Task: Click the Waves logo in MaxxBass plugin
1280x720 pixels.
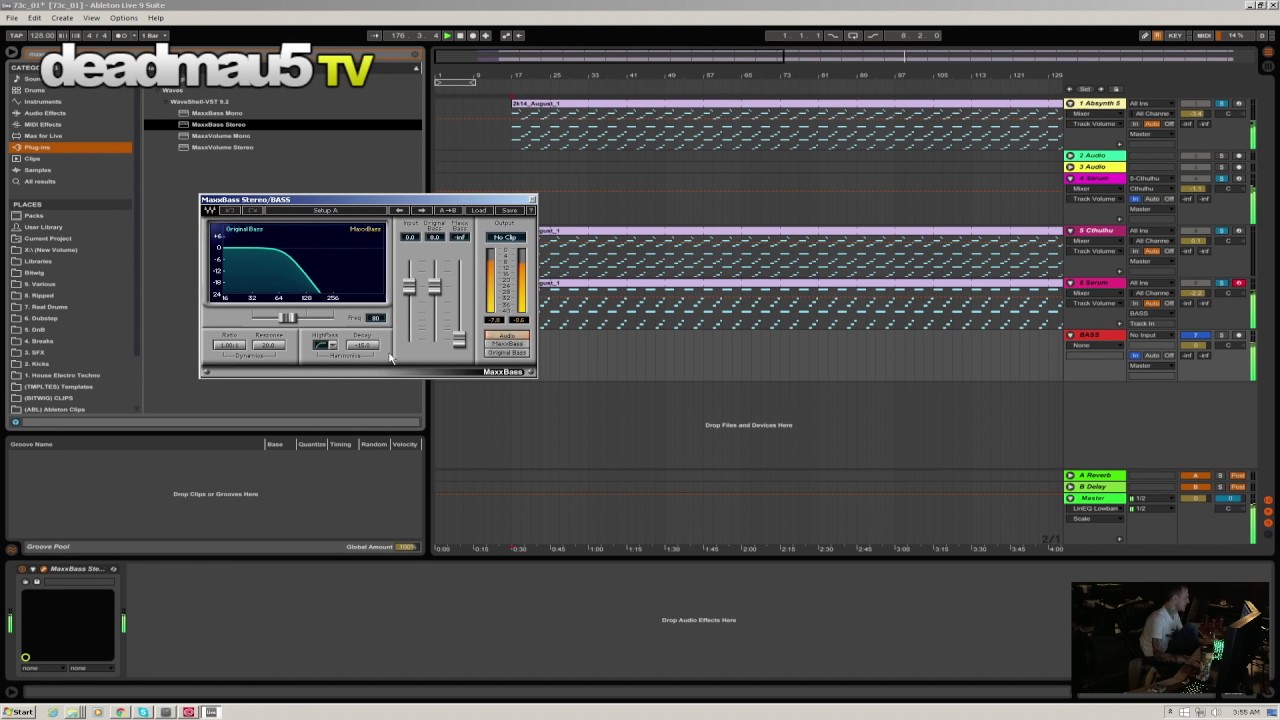Action: (x=210, y=210)
